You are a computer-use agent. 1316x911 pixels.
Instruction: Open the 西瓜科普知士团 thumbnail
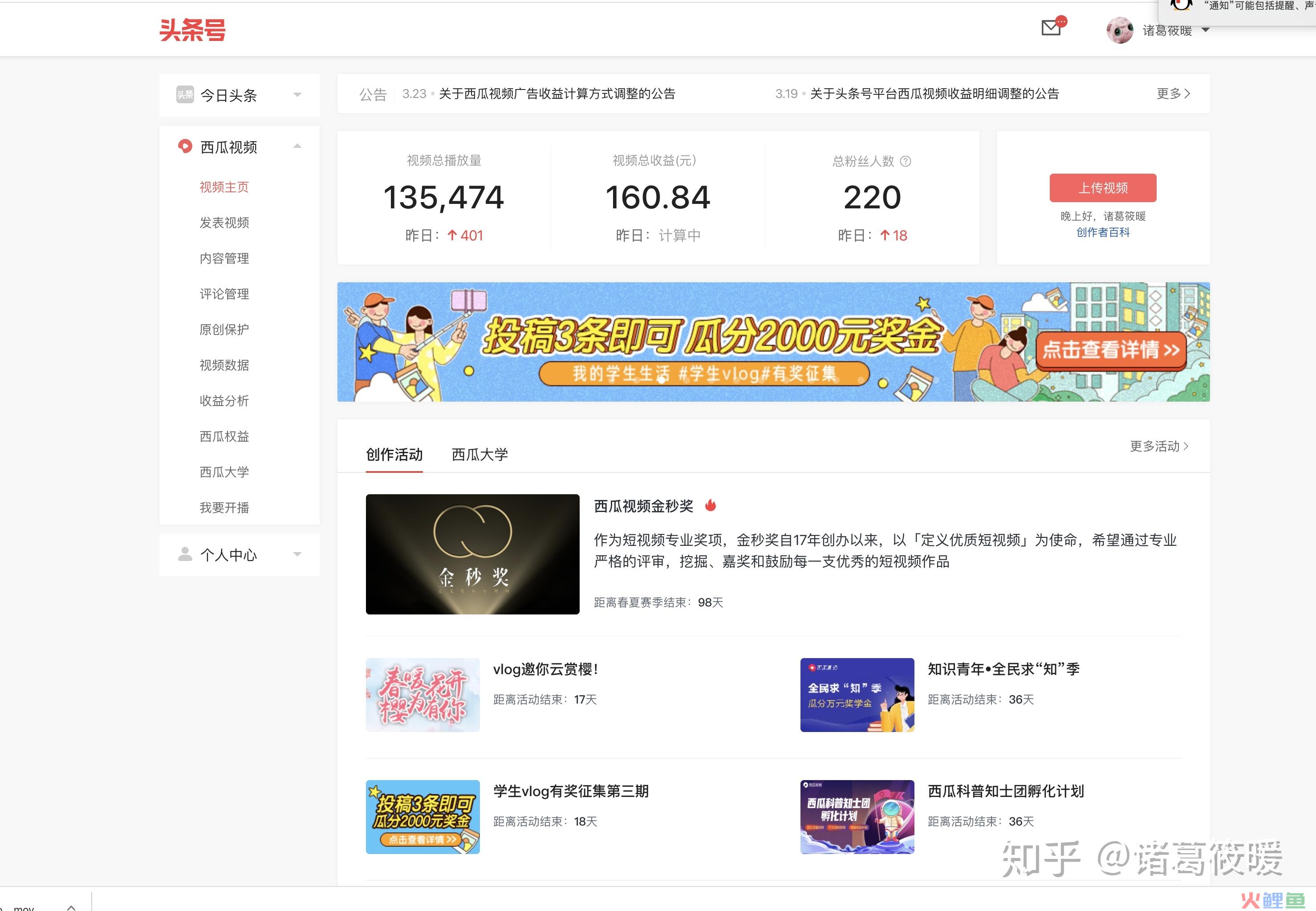pyautogui.click(x=857, y=817)
